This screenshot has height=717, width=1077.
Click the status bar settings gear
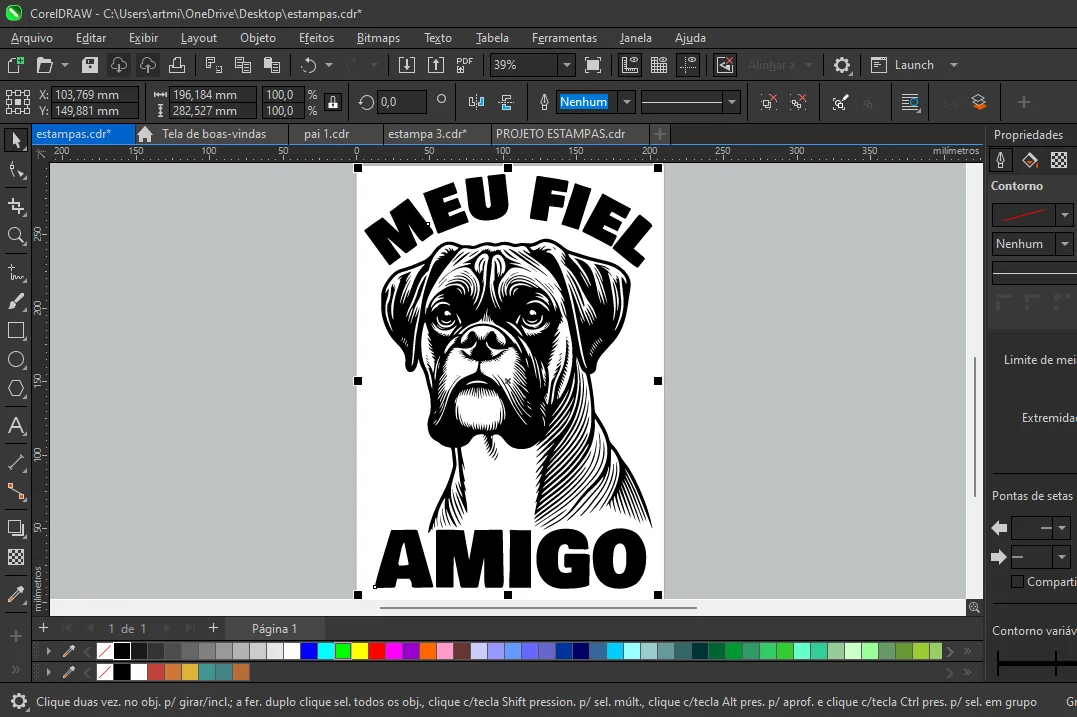pyautogui.click(x=19, y=701)
